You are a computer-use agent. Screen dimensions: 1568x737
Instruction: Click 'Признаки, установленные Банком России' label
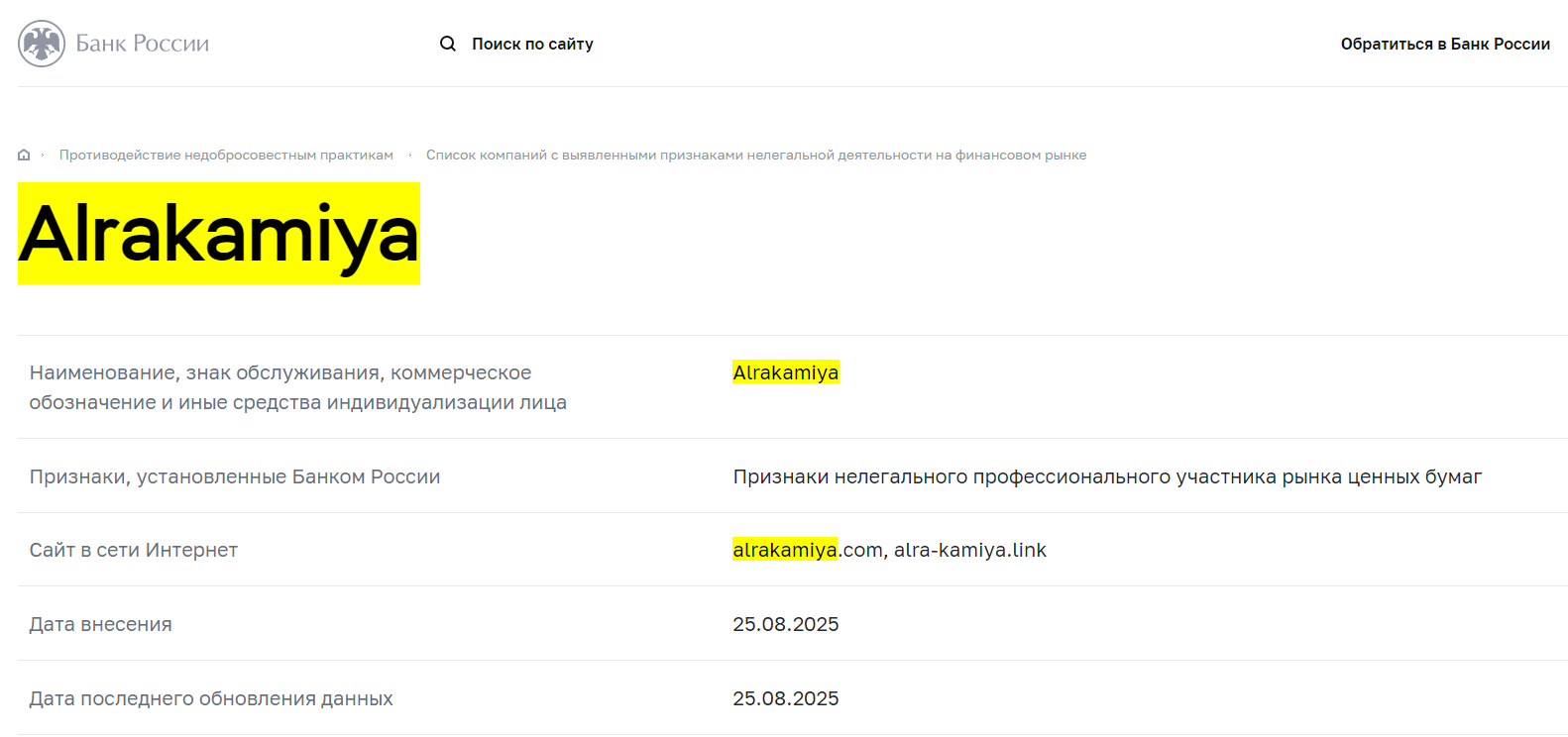235,476
